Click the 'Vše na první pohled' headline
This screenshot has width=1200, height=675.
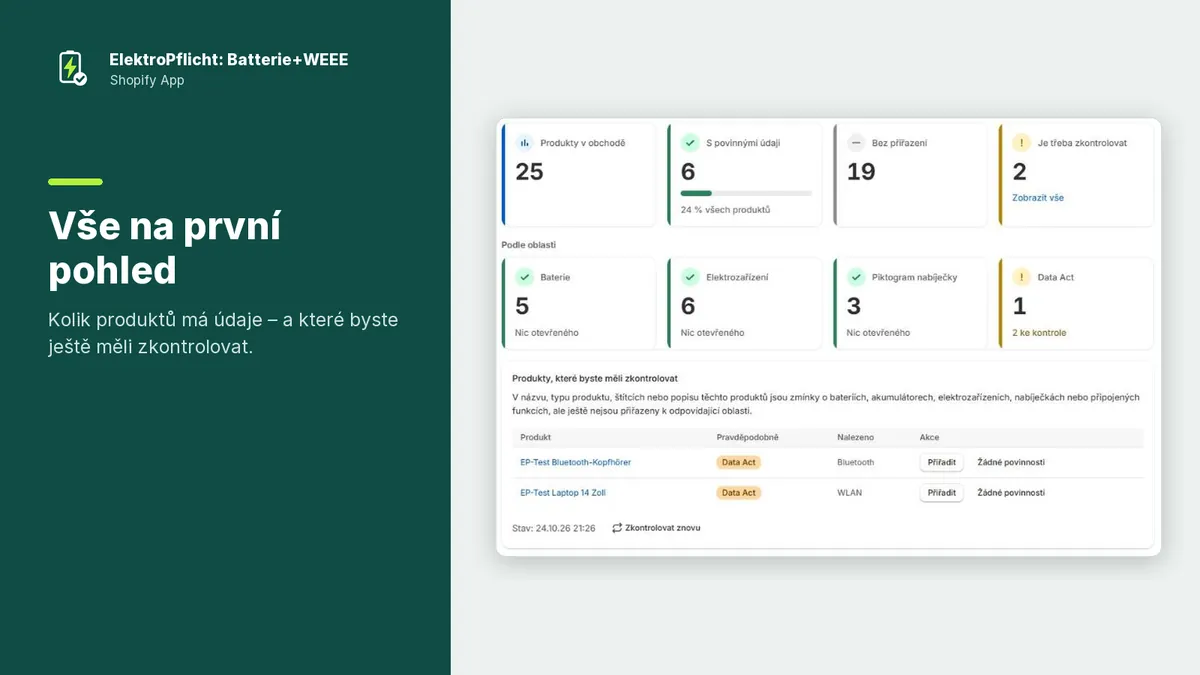click(164, 249)
